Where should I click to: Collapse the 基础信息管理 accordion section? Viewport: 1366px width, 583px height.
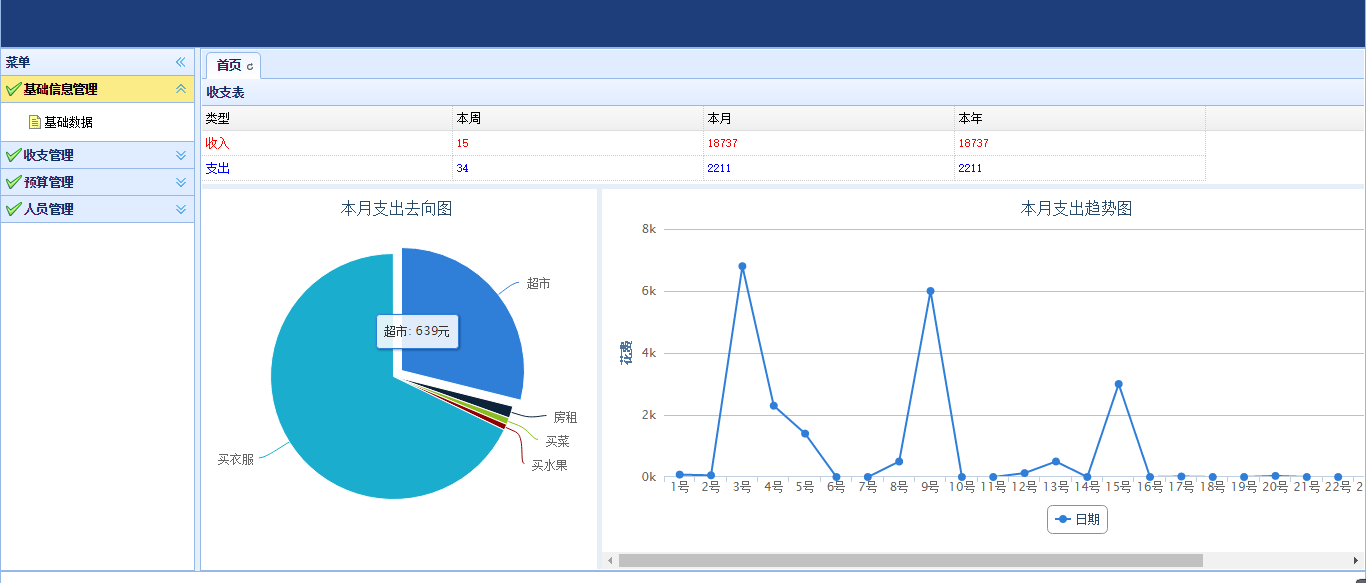(x=181, y=89)
